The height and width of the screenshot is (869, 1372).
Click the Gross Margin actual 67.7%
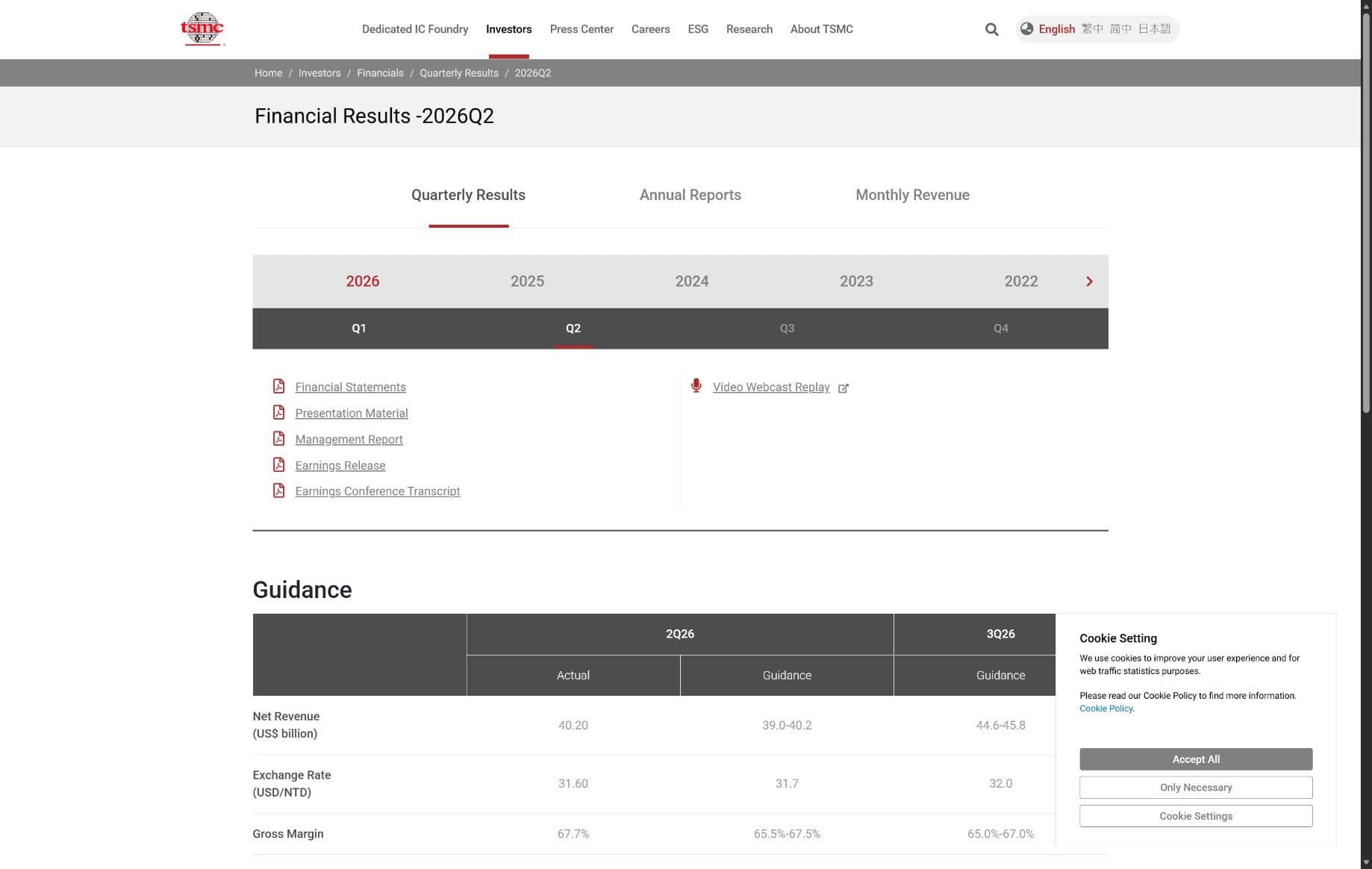[x=573, y=834]
